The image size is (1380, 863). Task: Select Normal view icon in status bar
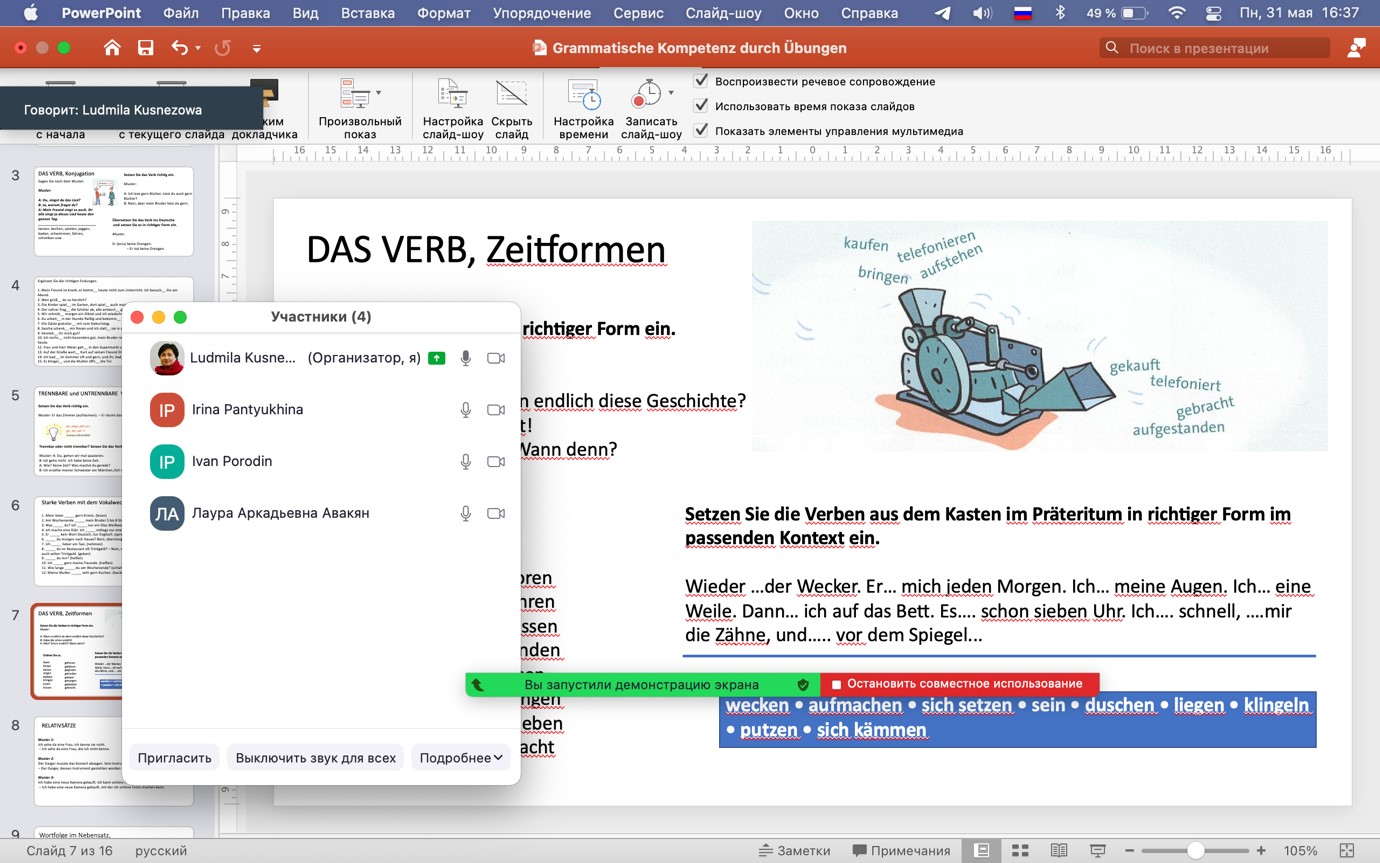[982, 850]
